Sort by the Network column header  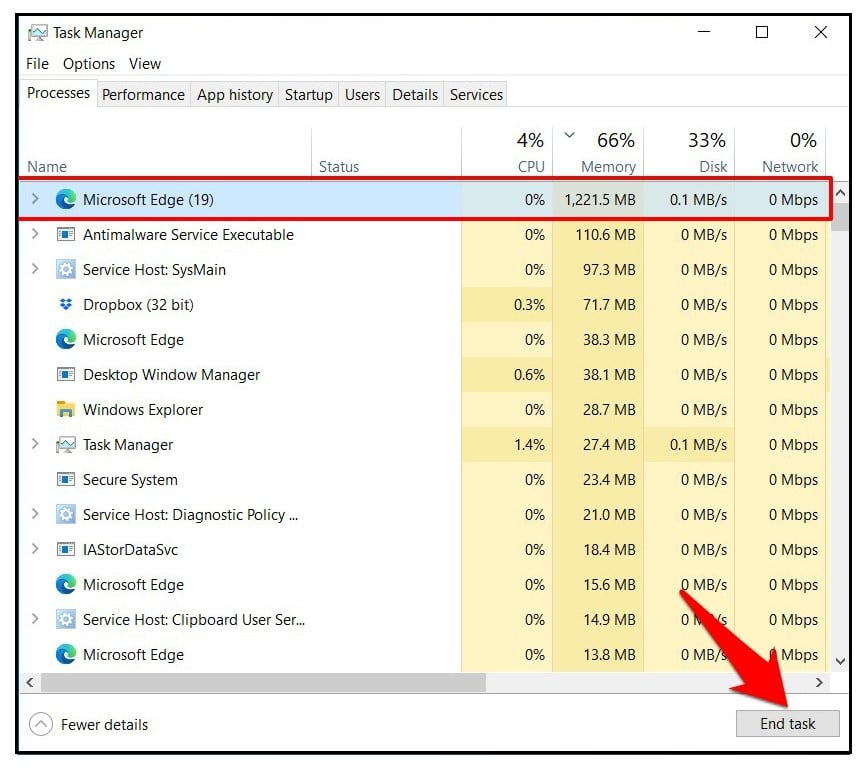click(x=780, y=152)
